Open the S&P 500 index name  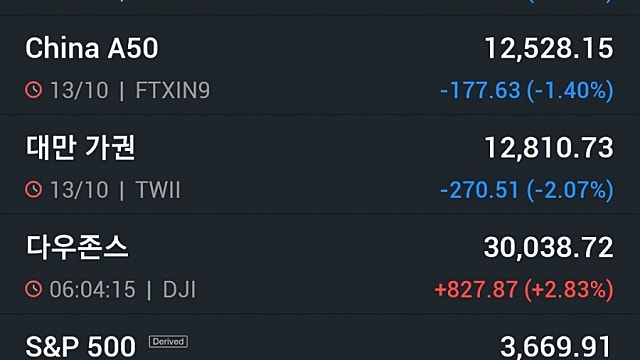80,347
